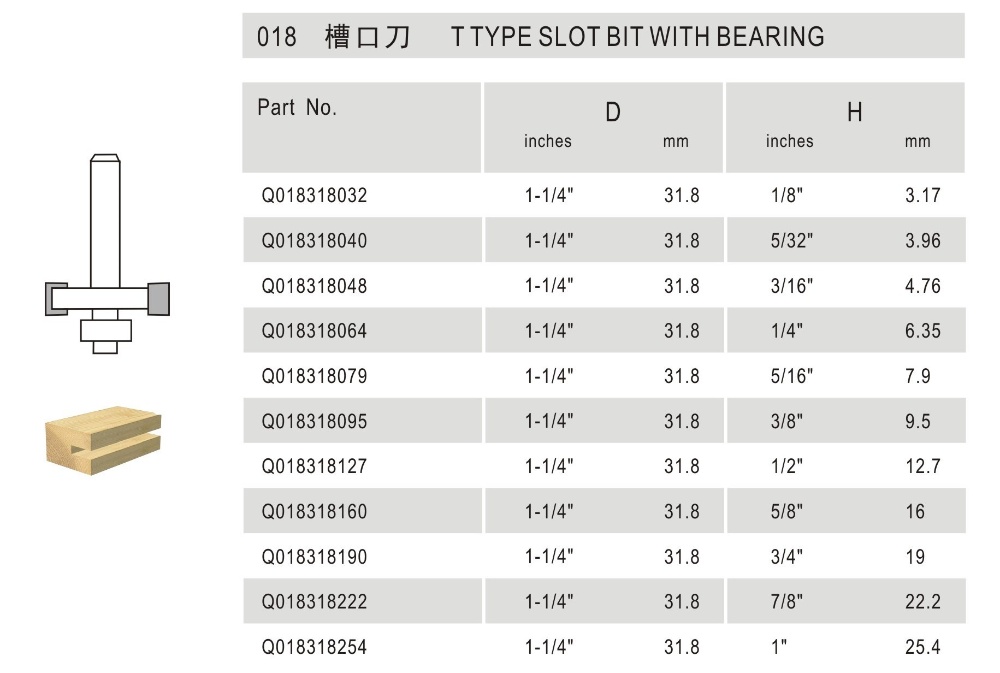
Task: Select part number Q018318254
Action: point(314,648)
